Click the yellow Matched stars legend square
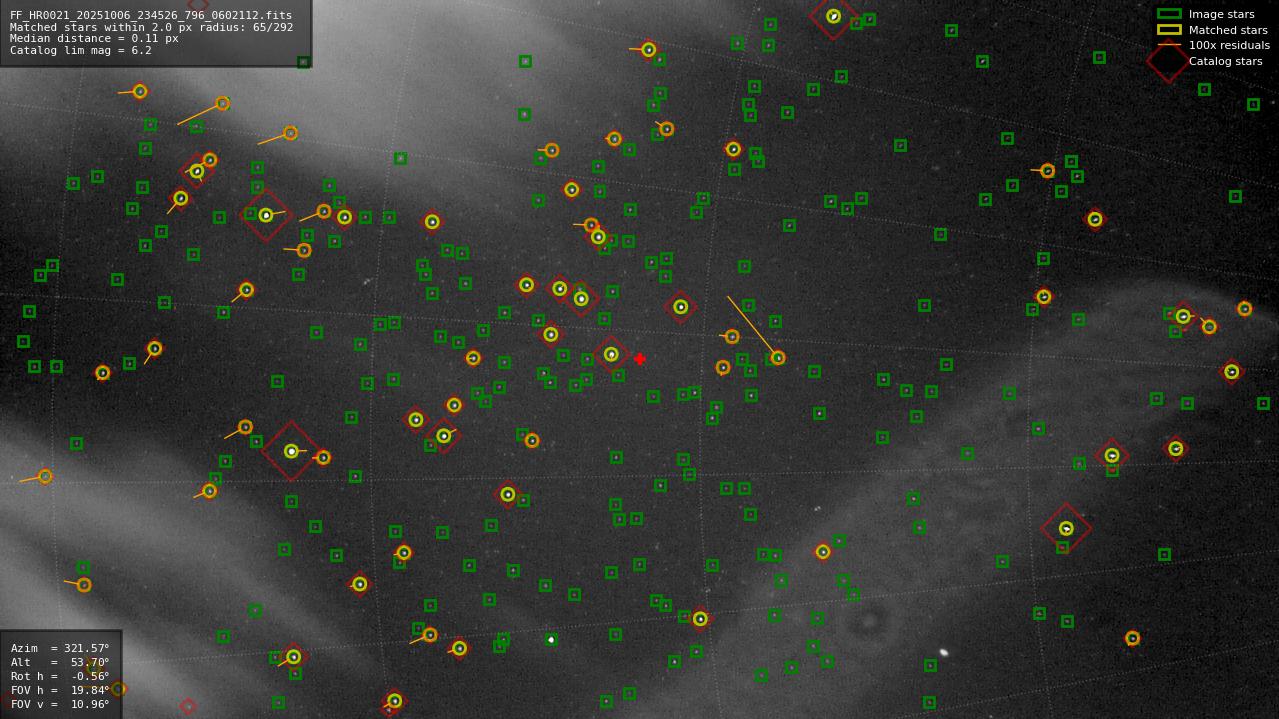The width and height of the screenshot is (1279, 719). tap(1169, 30)
